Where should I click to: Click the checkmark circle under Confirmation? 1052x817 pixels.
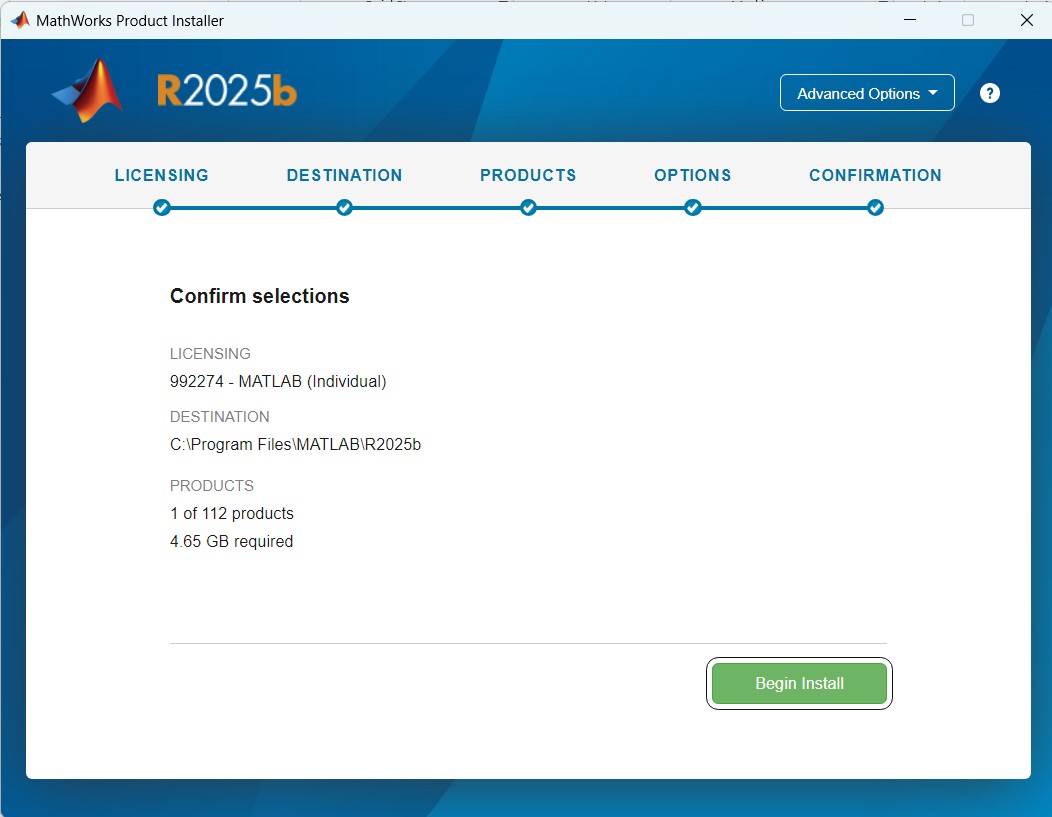(875, 208)
